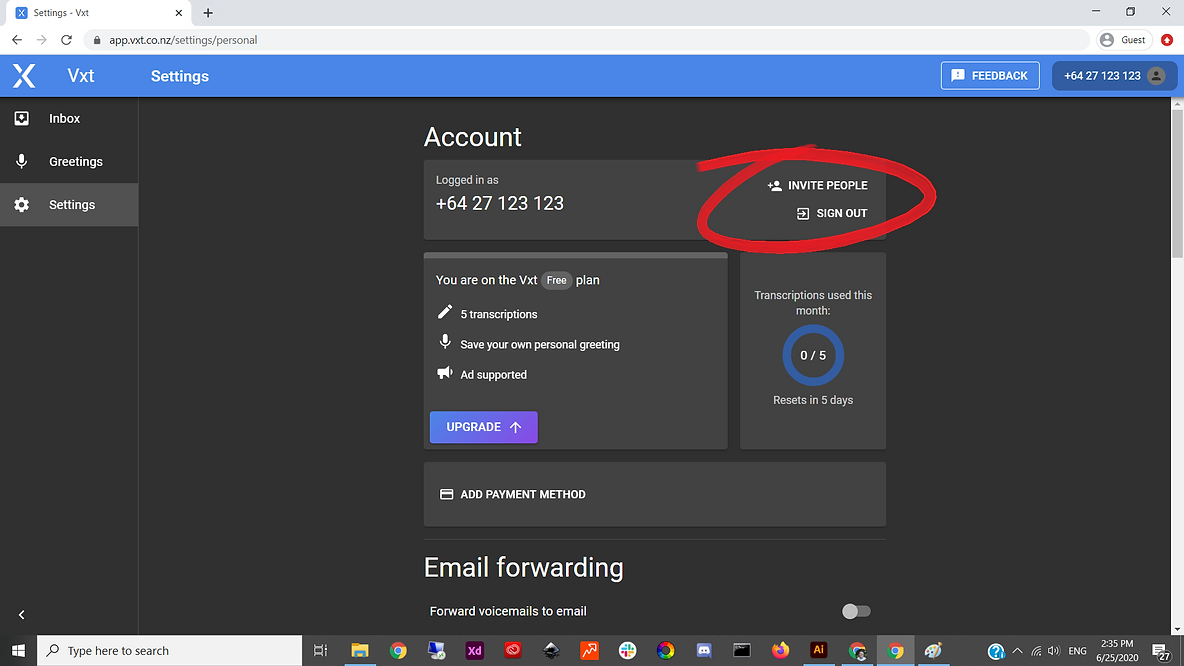Click the Inbox tray icon
The image size is (1184, 666).
(21, 119)
